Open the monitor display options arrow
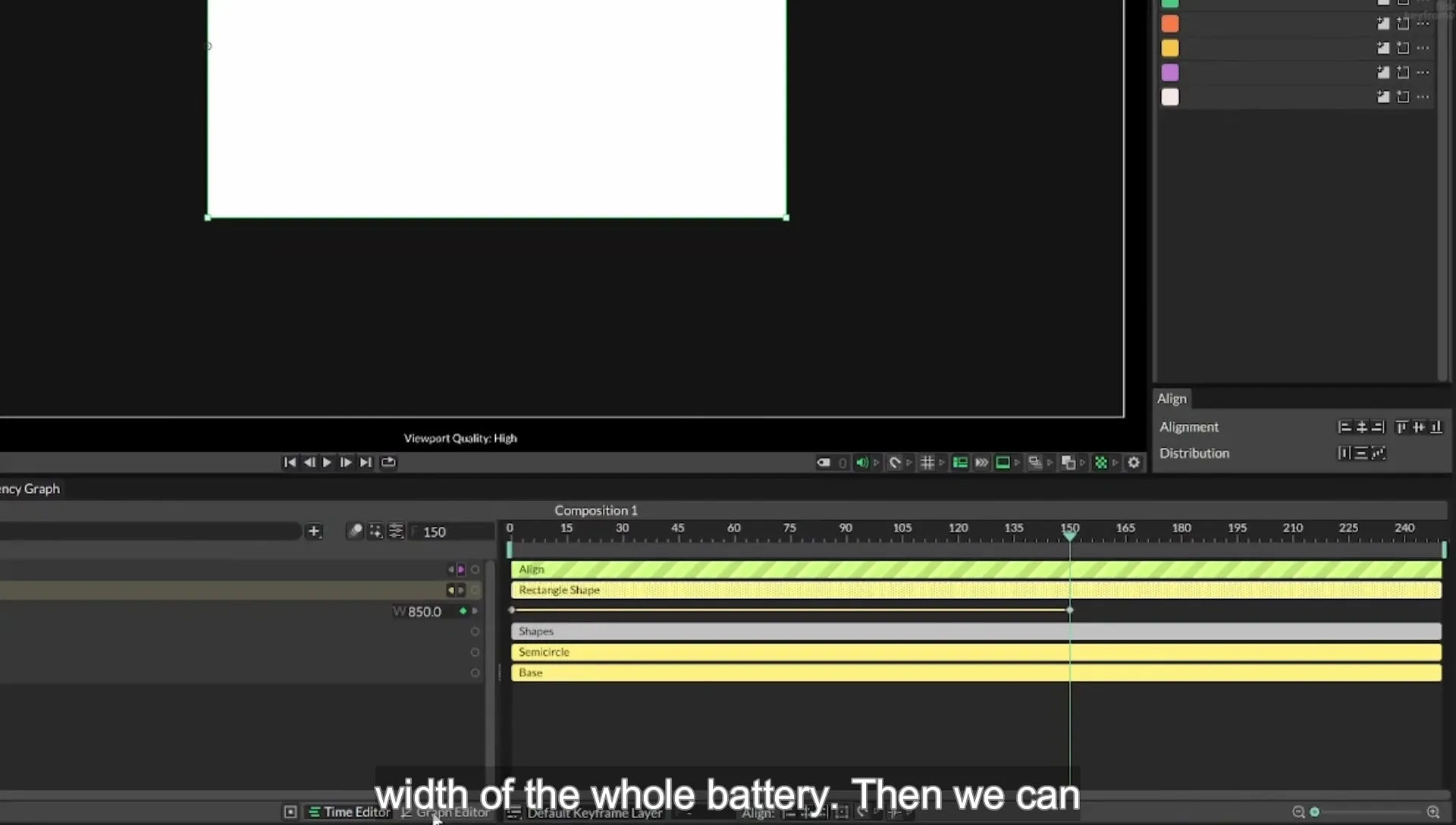Screen dimensions: 1456x825 [1017, 463]
